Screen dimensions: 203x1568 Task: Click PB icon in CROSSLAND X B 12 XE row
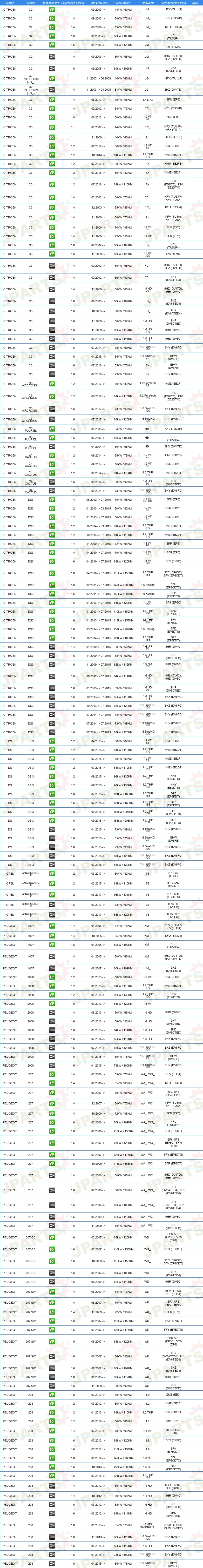click(52, 874)
